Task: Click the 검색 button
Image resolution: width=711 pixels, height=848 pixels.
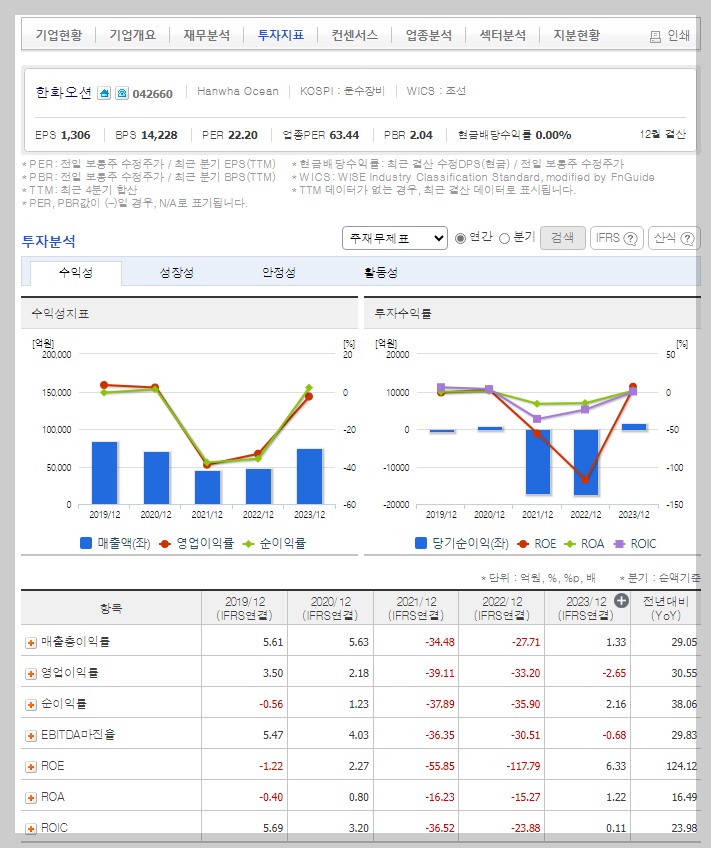Action: 563,238
